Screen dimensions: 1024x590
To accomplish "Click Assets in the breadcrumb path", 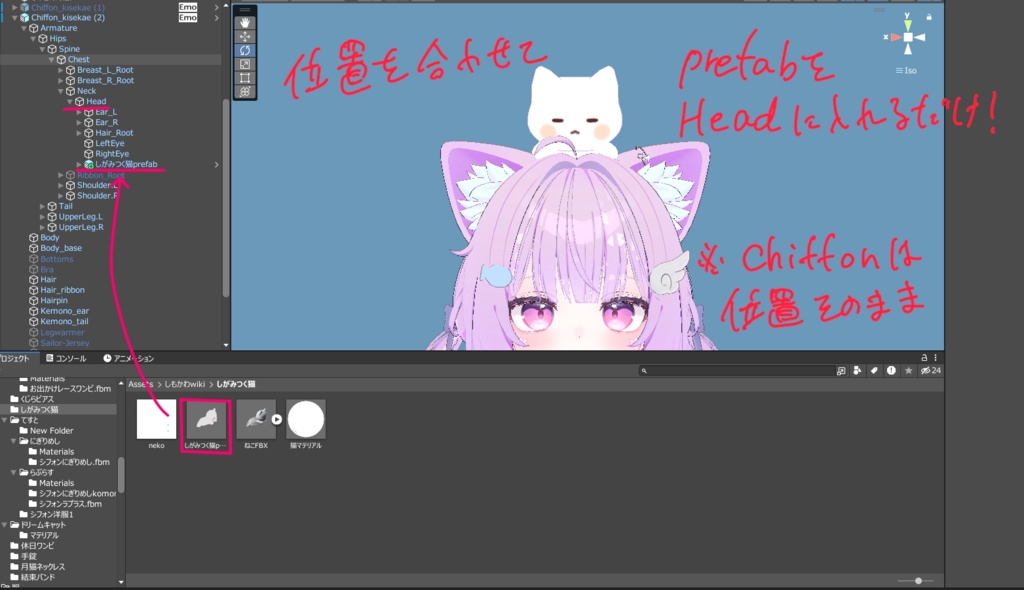I will (x=140, y=384).
